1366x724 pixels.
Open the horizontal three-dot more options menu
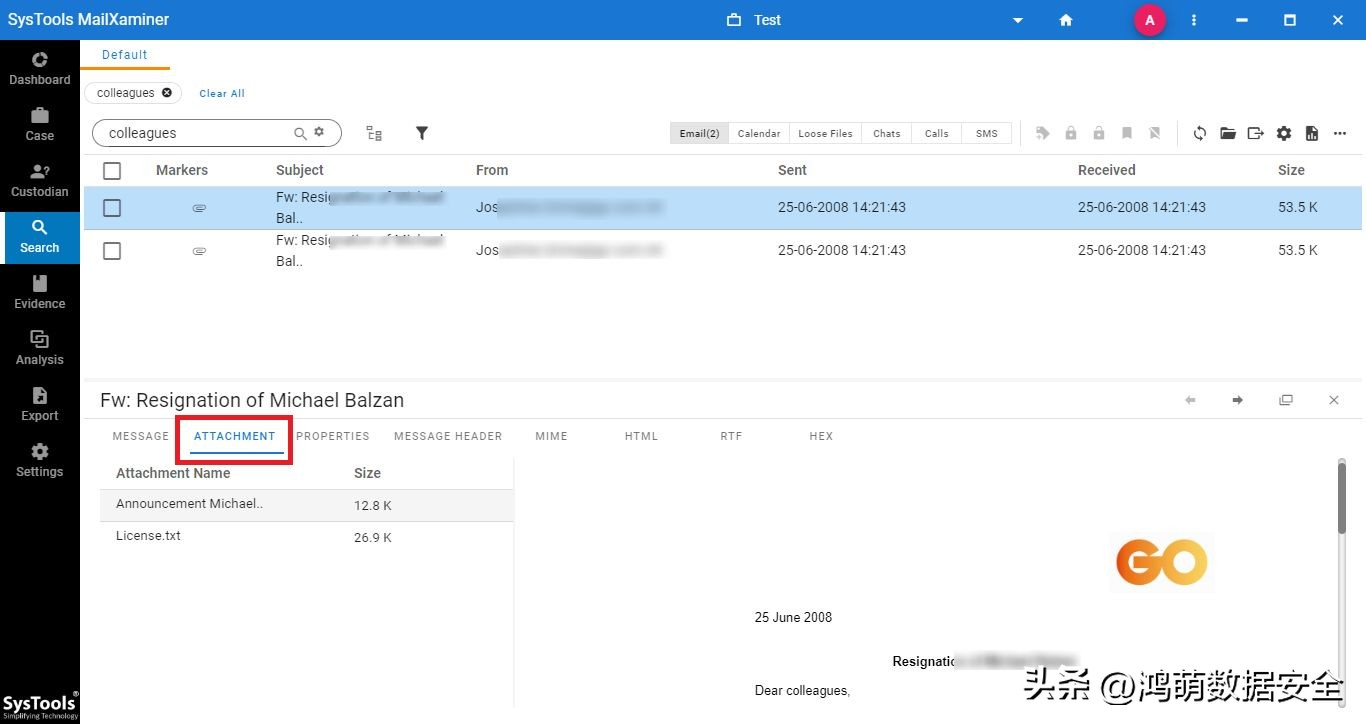pyautogui.click(x=1340, y=133)
